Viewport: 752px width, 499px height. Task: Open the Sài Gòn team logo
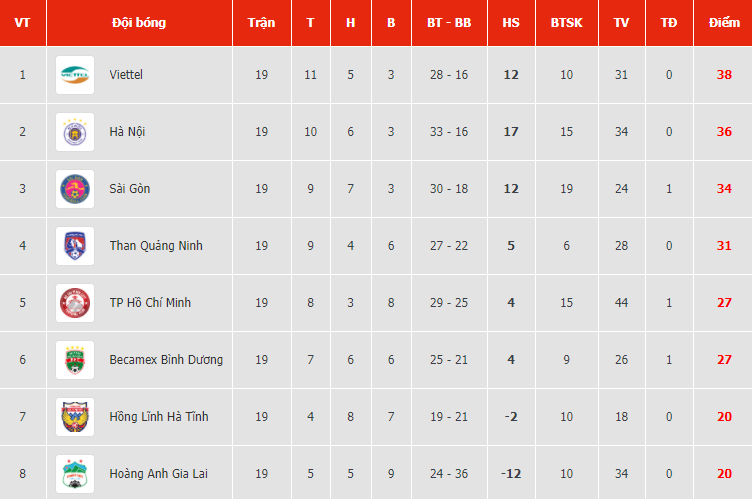[75, 189]
